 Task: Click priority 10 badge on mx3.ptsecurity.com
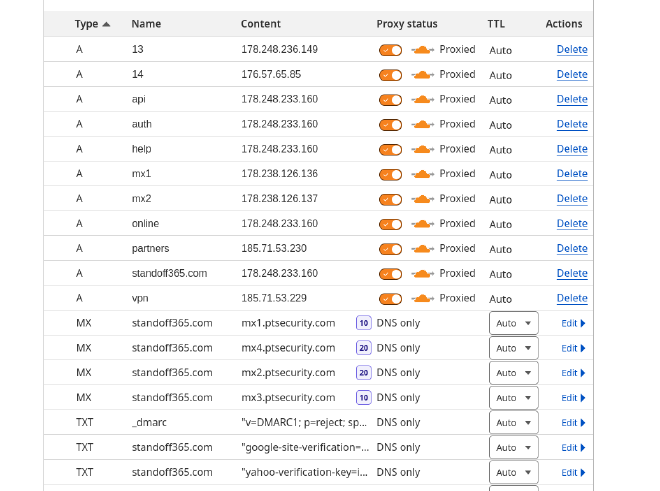point(364,398)
